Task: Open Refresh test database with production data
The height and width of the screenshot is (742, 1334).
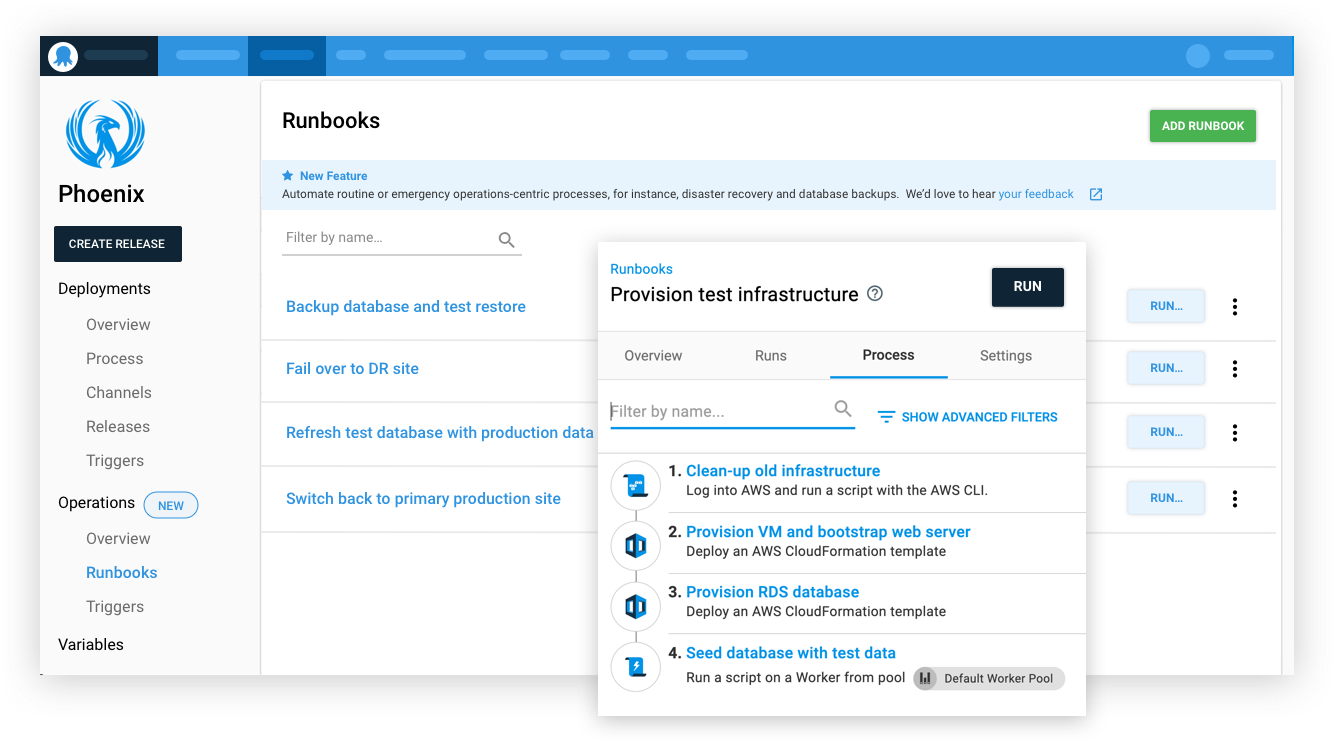Action: [x=440, y=433]
